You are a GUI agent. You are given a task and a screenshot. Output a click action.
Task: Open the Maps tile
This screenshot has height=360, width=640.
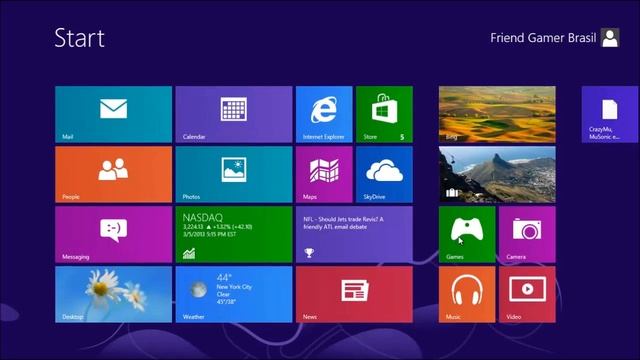(324, 174)
